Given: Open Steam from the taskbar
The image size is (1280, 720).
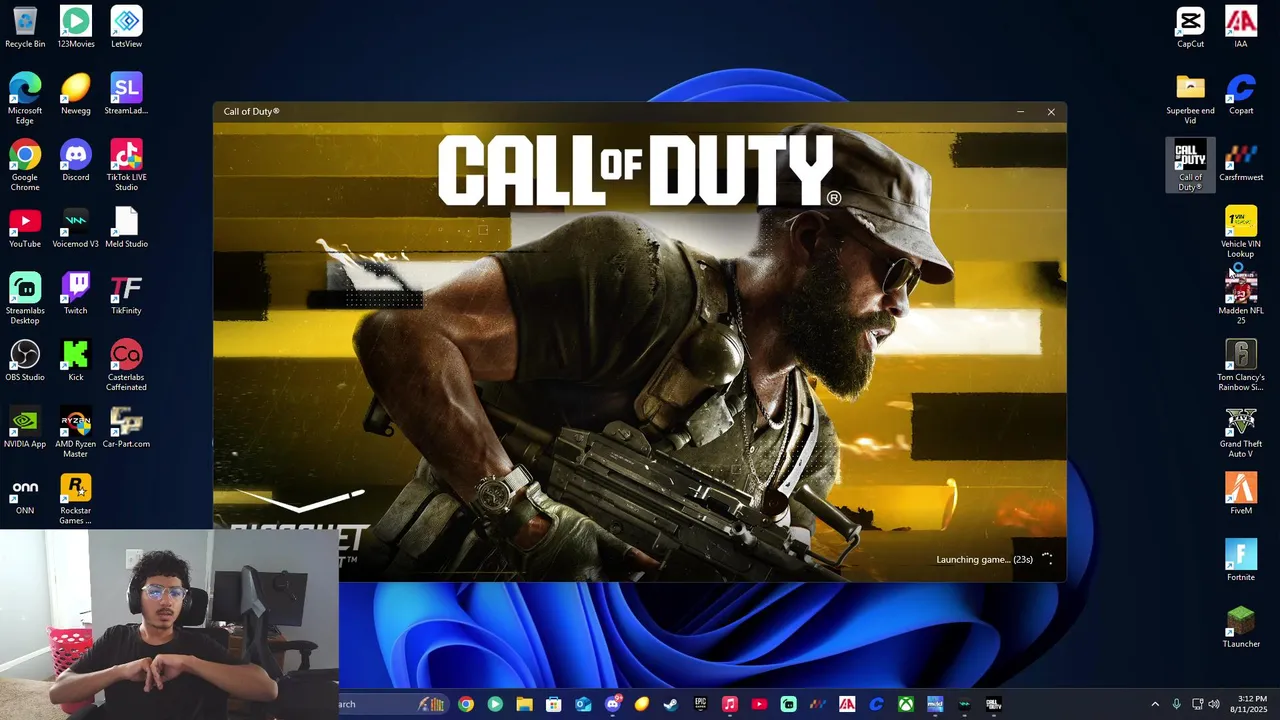Looking at the screenshot, I should tap(670, 704).
